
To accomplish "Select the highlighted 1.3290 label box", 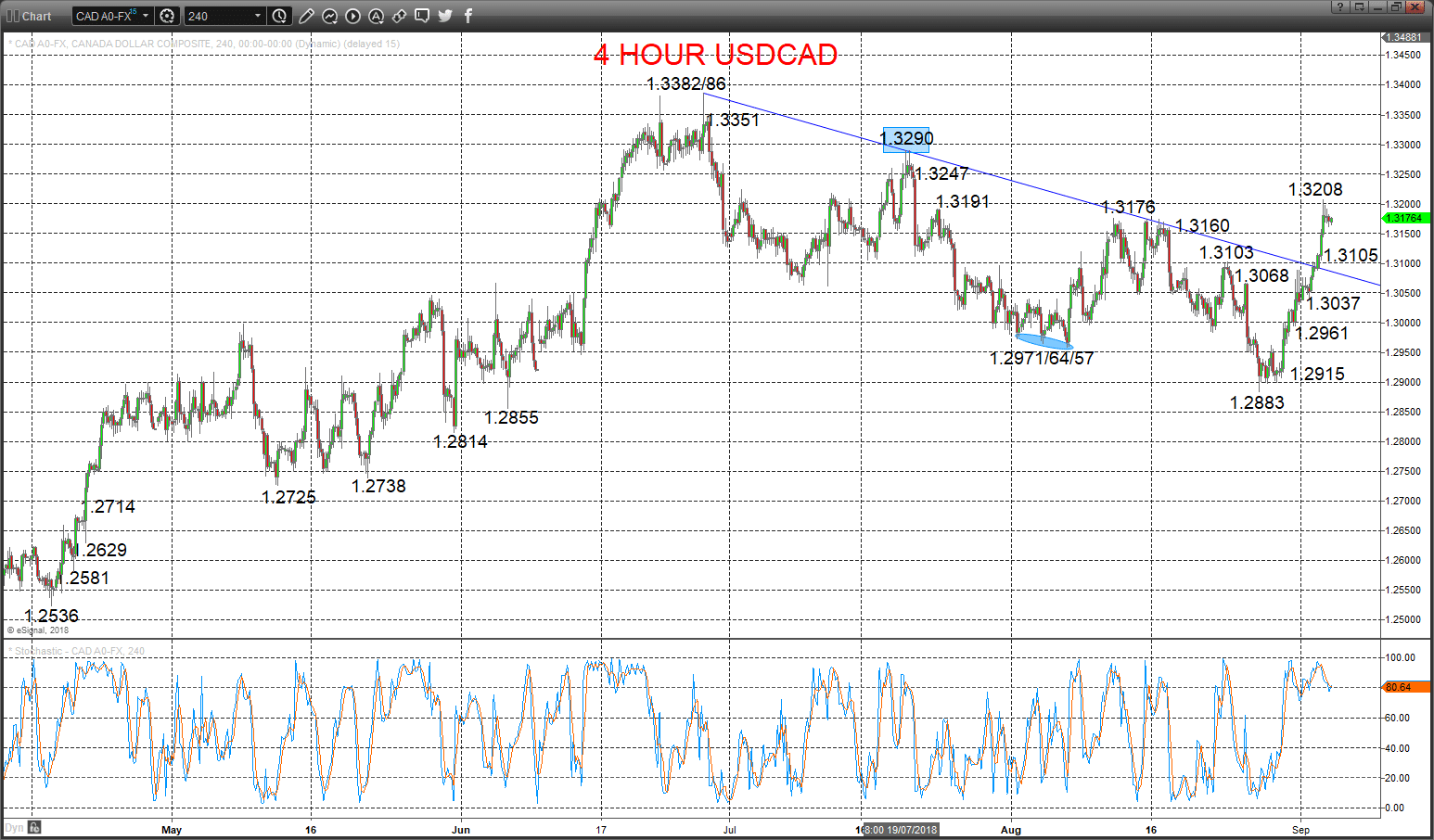I will 906,139.
